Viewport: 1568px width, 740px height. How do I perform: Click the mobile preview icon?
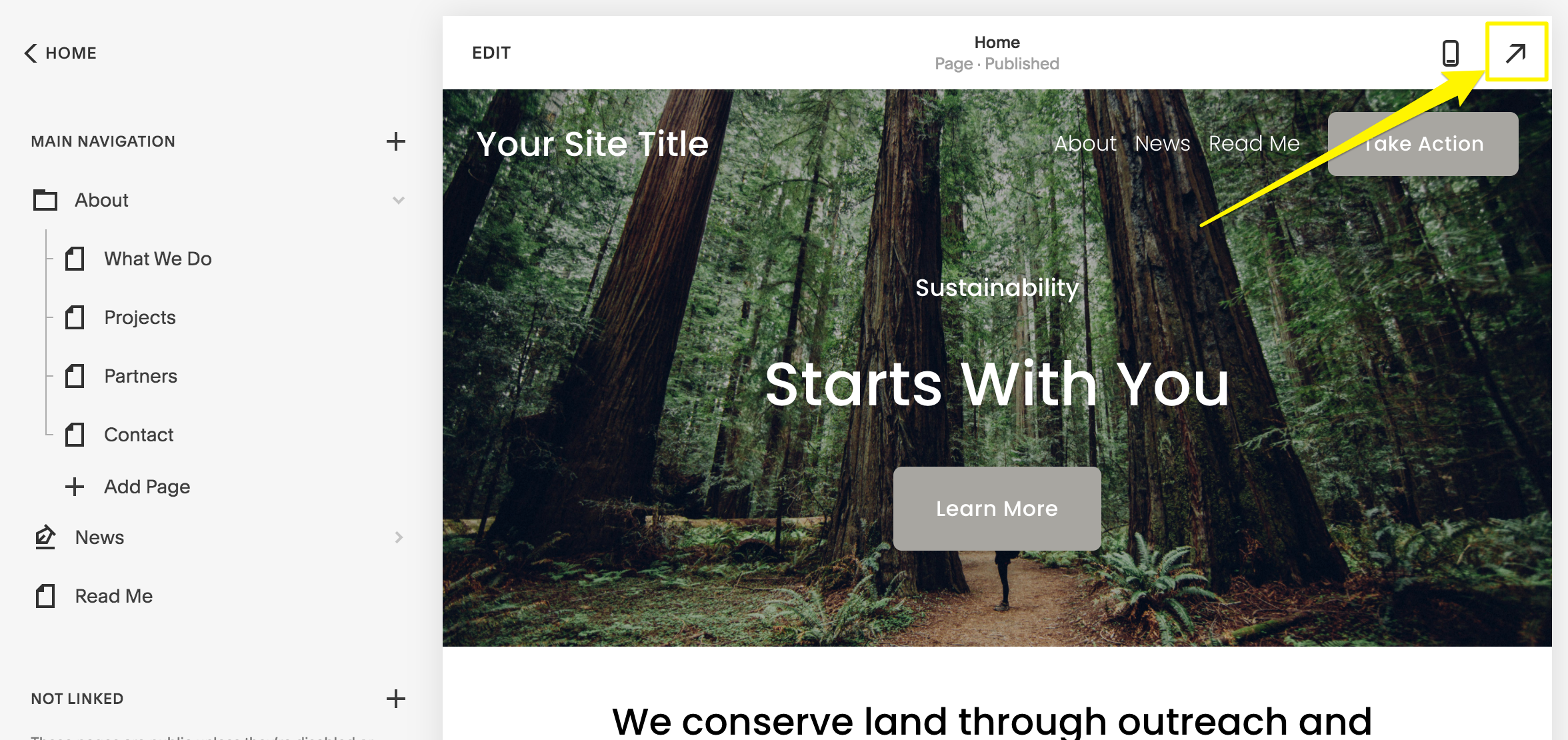(x=1451, y=53)
